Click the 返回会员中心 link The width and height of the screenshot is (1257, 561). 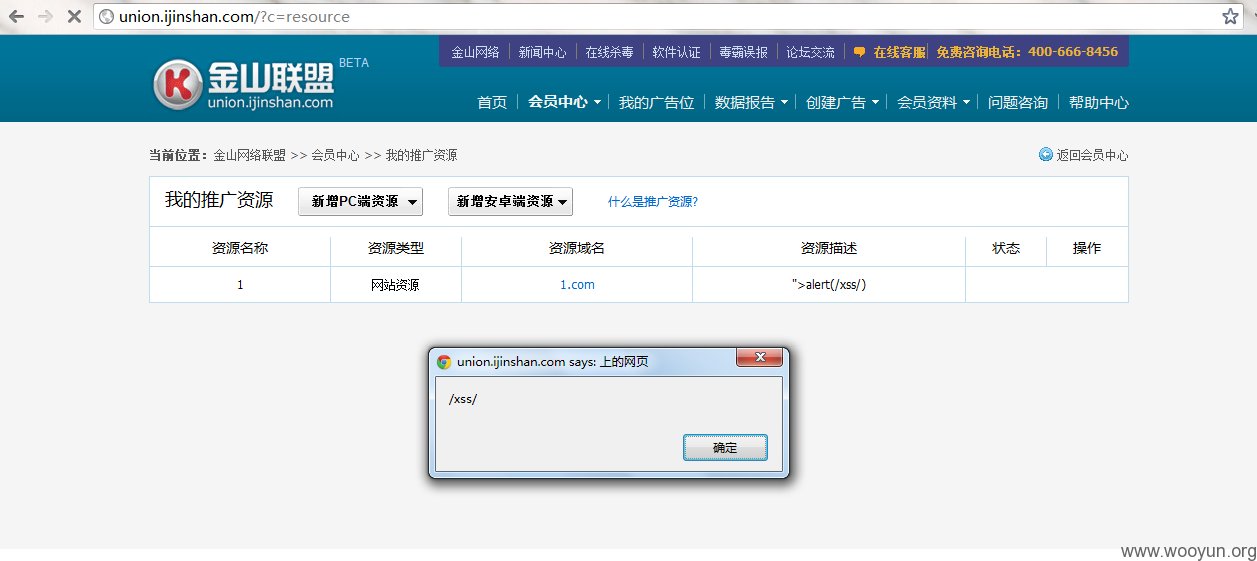click(1092, 155)
